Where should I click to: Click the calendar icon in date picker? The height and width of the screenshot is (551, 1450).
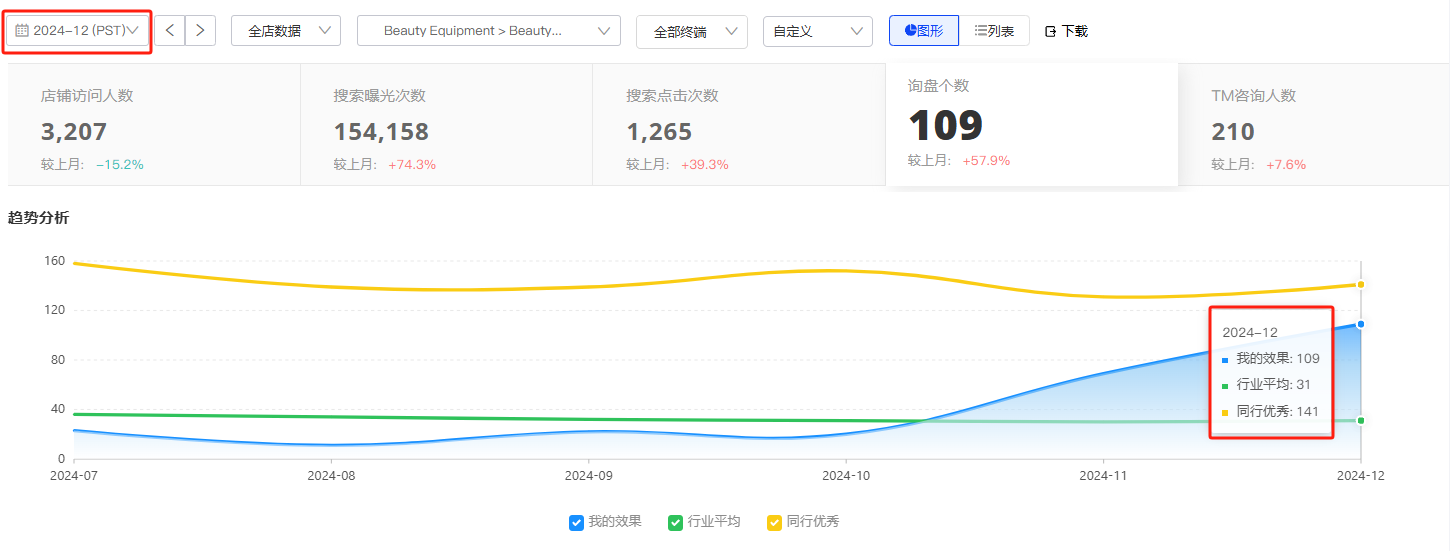point(22,31)
